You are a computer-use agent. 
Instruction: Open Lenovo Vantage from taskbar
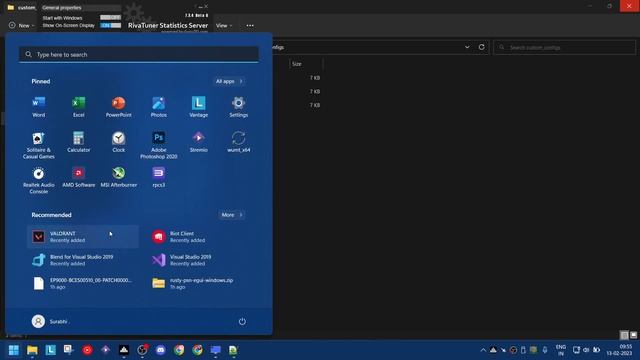click(51, 350)
